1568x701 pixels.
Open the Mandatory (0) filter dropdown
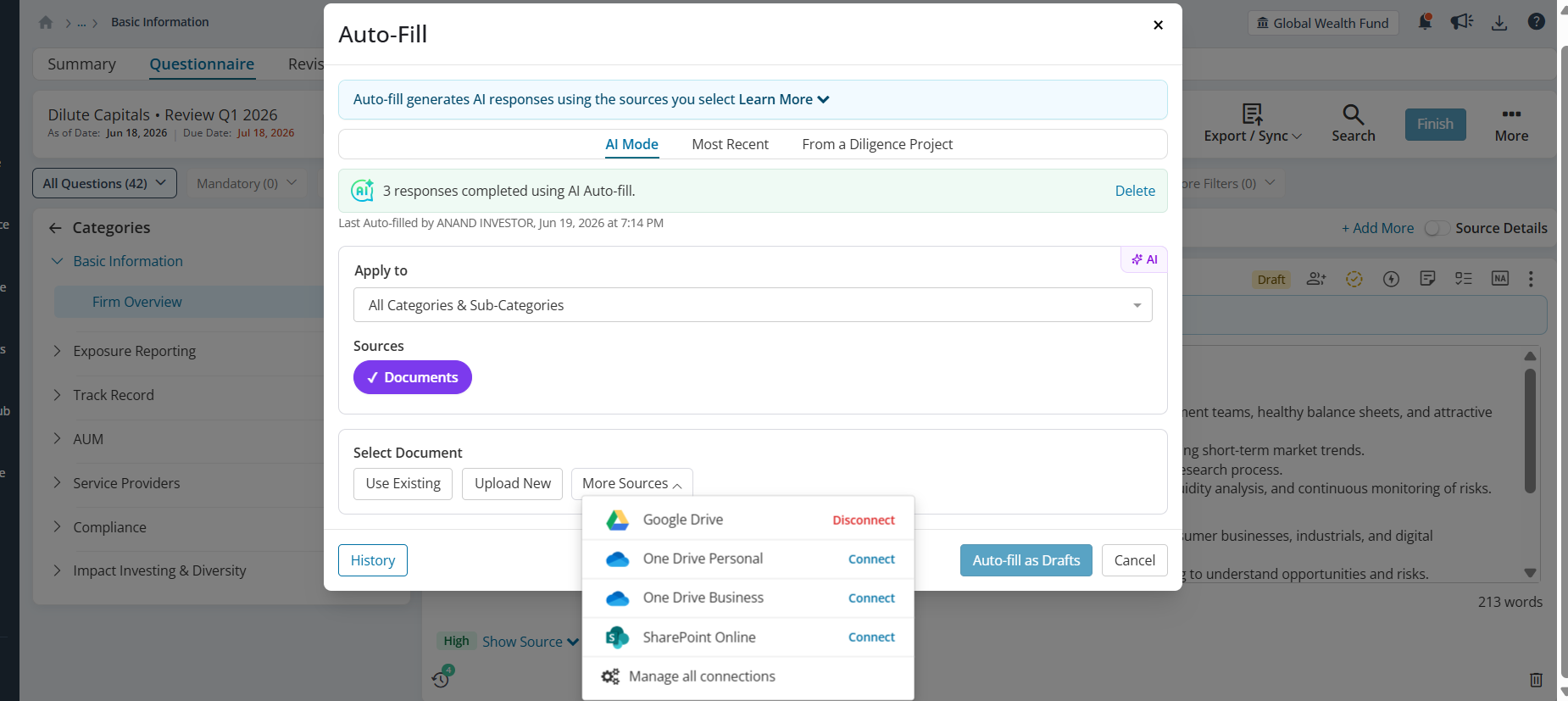(x=246, y=183)
